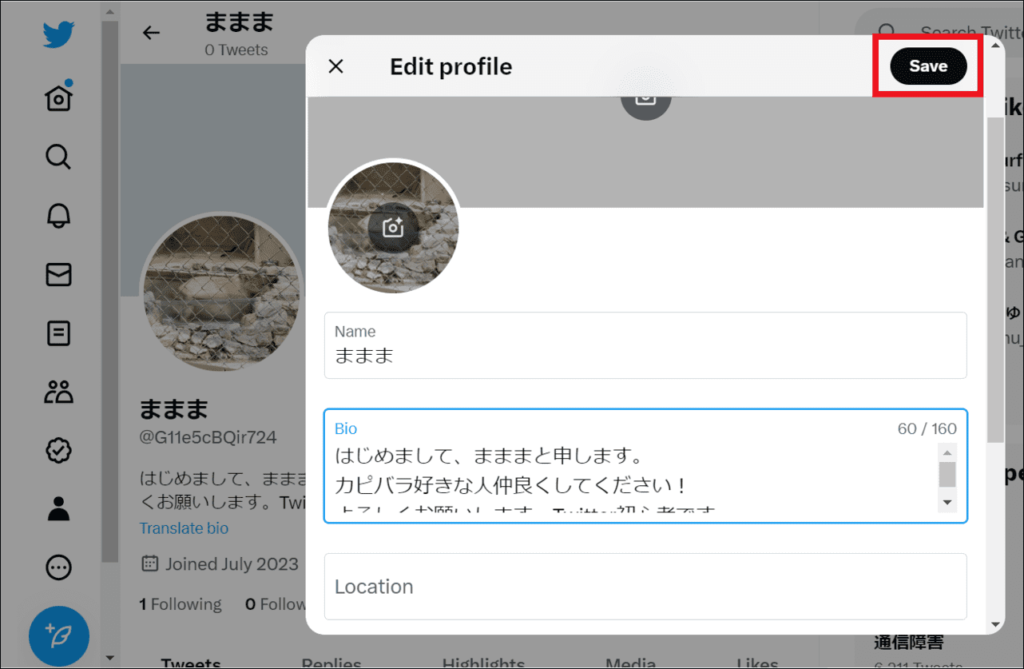Switch to the Likes tab
Screen dimensions: 1024x669
coord(757,662)
